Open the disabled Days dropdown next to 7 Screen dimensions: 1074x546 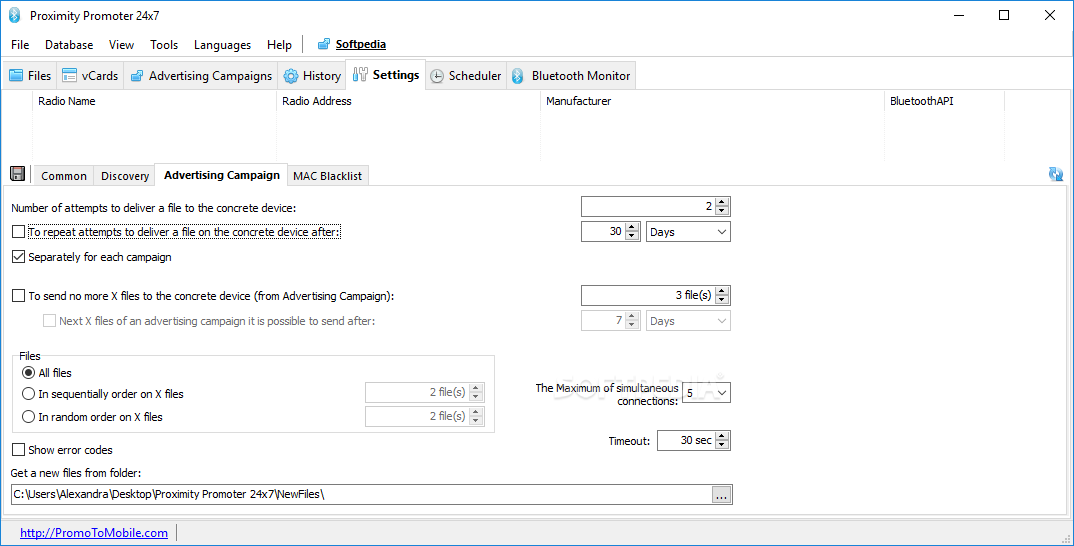[688, 321]
